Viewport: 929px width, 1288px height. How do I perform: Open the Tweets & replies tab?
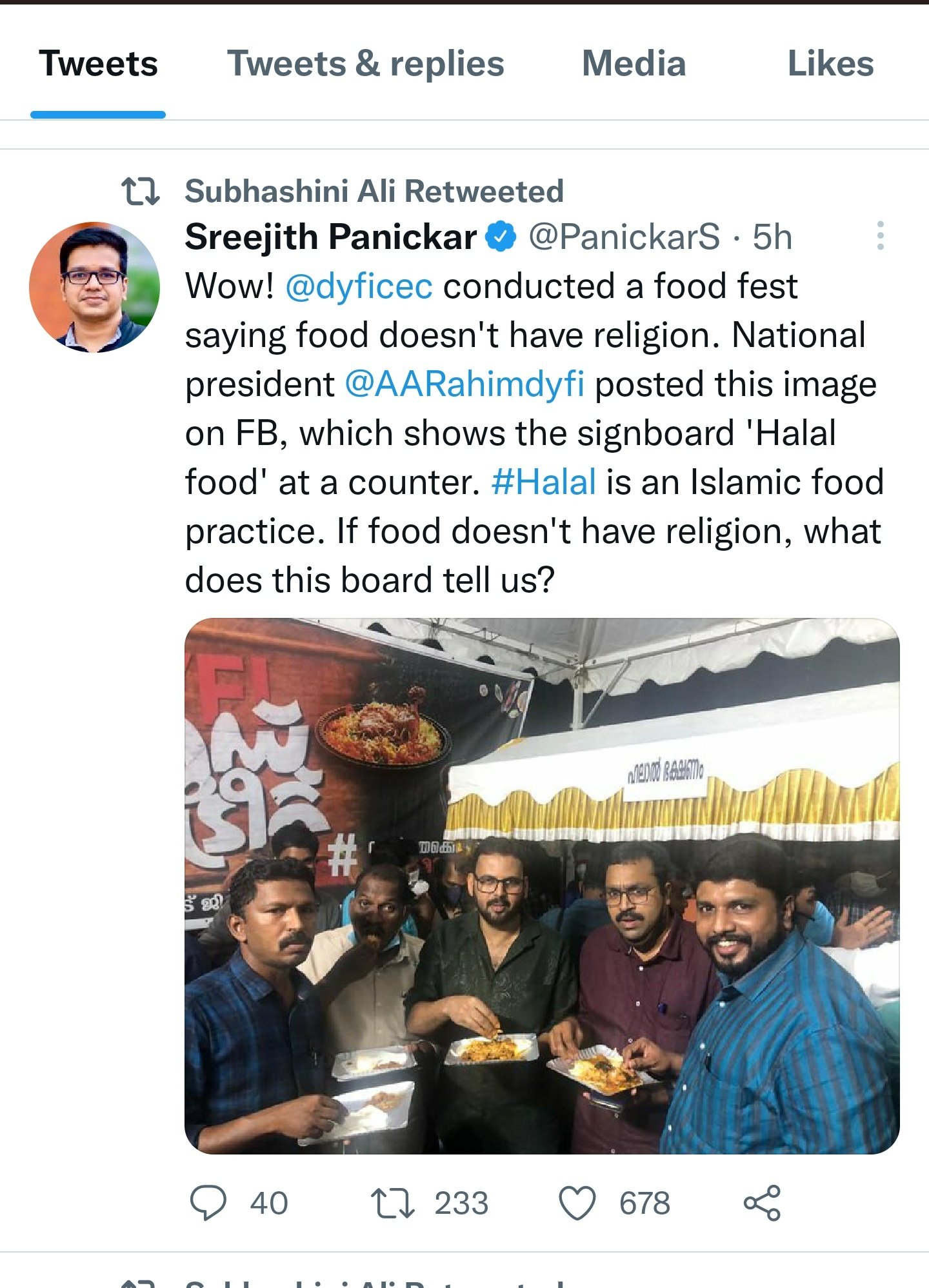pos(365,64)
